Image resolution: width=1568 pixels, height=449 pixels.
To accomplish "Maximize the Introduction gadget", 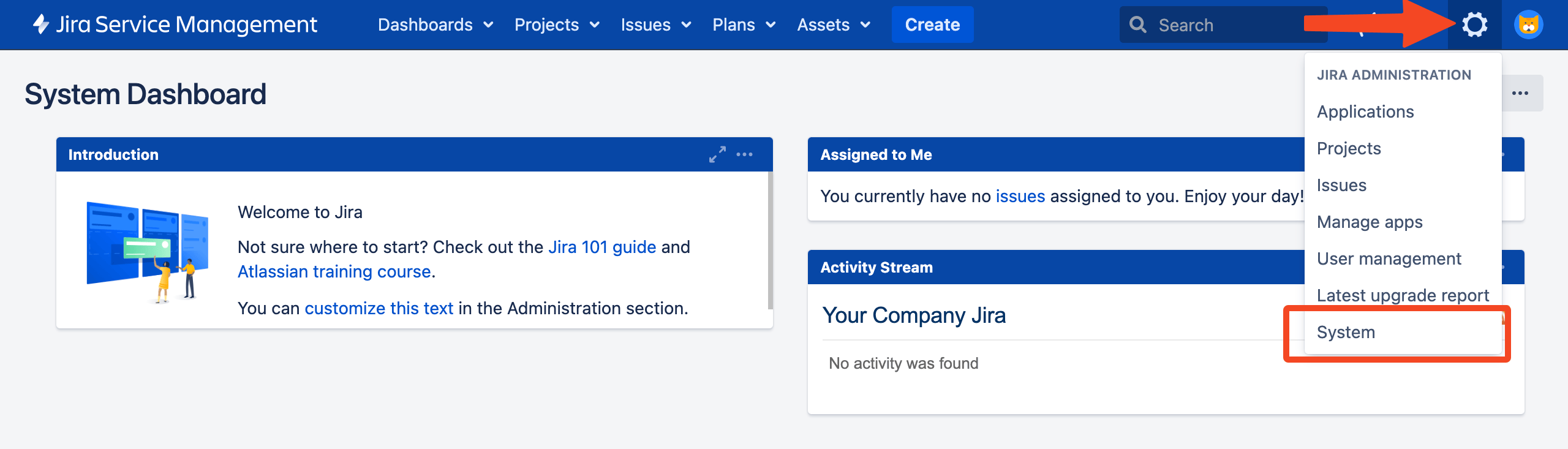I will (x=717, y=154).
